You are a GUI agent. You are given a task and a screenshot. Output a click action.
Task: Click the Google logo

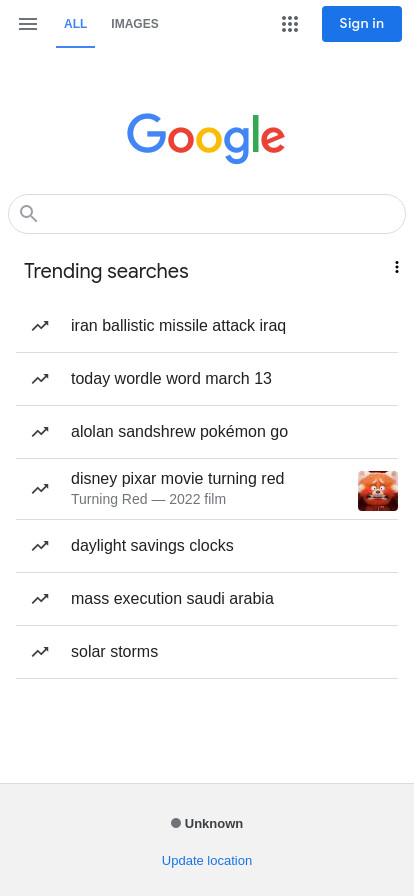[x=206, y=138]
